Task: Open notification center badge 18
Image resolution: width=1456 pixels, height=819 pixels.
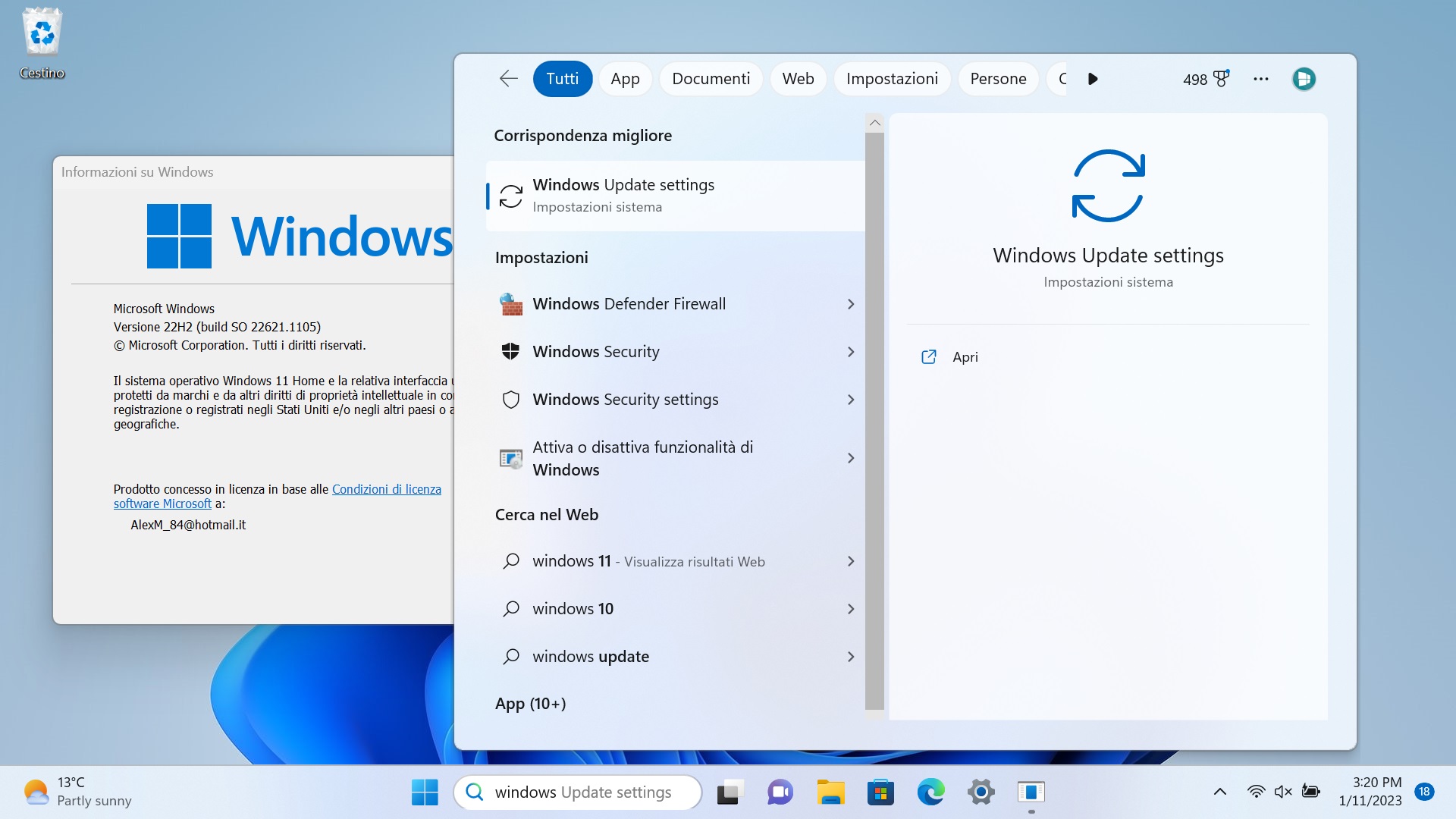Action: point(1424,792)
